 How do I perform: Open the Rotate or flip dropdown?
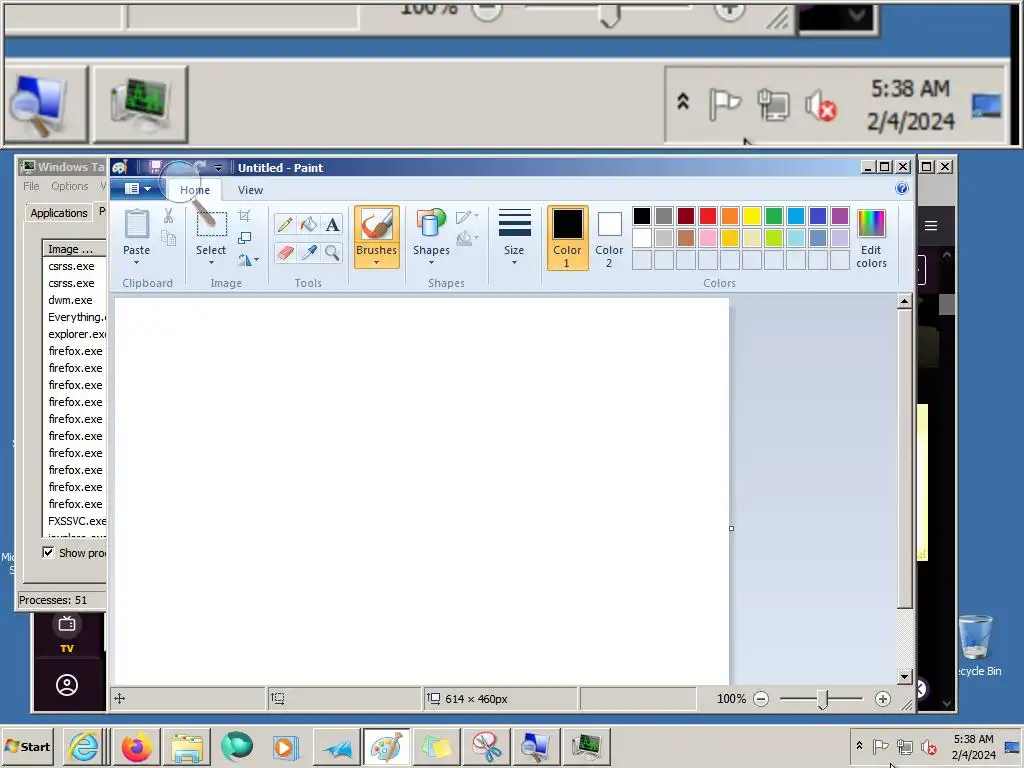(248, 260)
